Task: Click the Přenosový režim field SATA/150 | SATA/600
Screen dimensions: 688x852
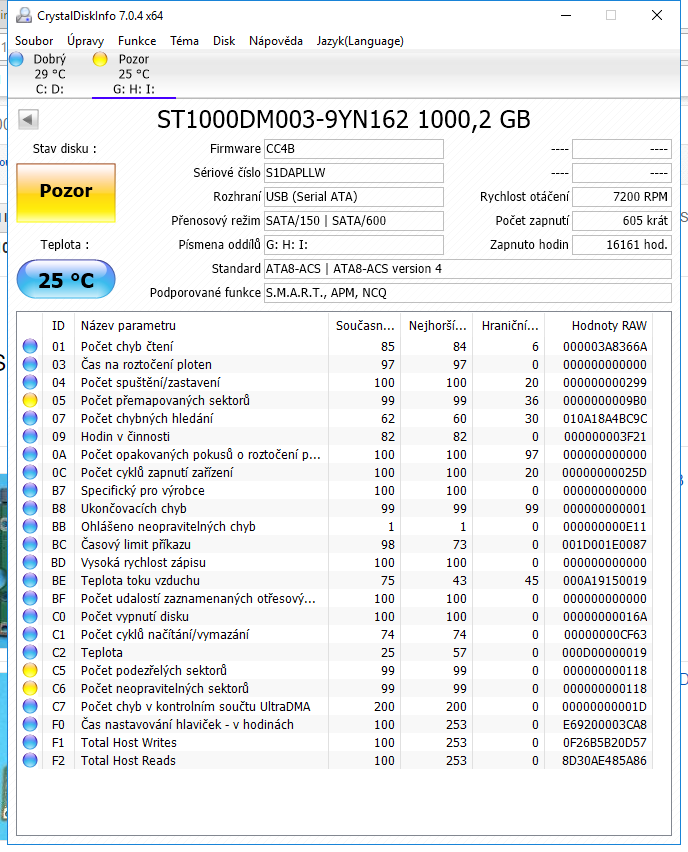Action: pos(354,221)
